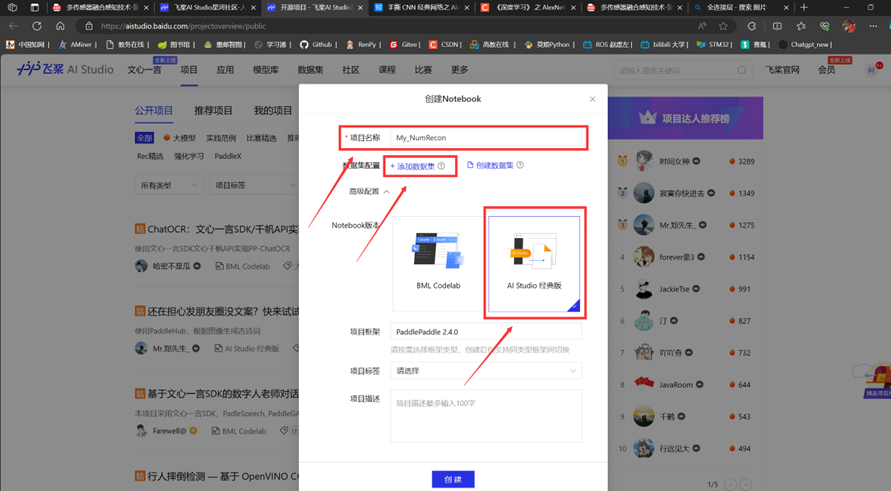Viewport: 891px width, 491px height.
Task: Select the AI Studio 经典版 notebook version card
Action: point(534,264)
